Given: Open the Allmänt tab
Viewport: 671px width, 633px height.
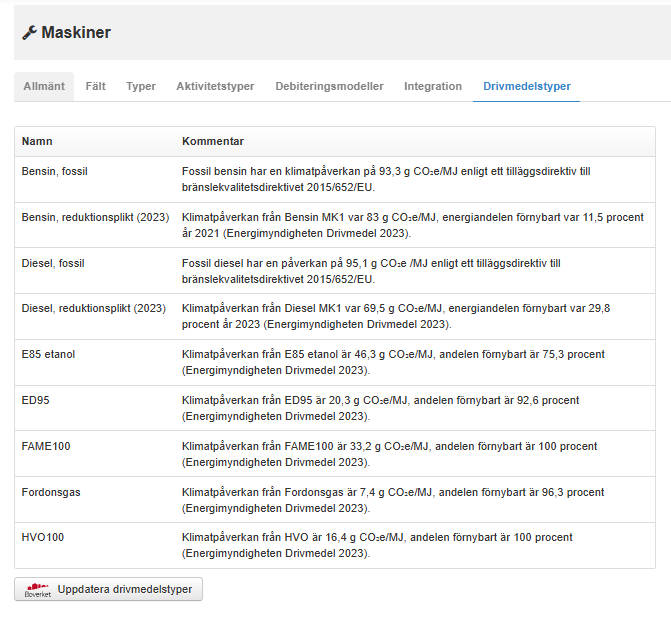Looking at the screenshot, I should coord(44,86).
